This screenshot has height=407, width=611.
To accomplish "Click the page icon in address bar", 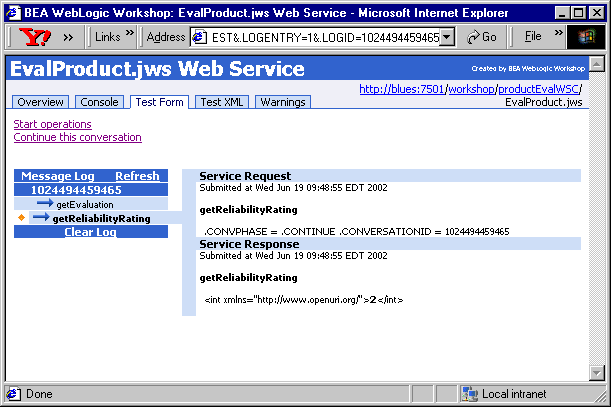I will tap(200, 37).
